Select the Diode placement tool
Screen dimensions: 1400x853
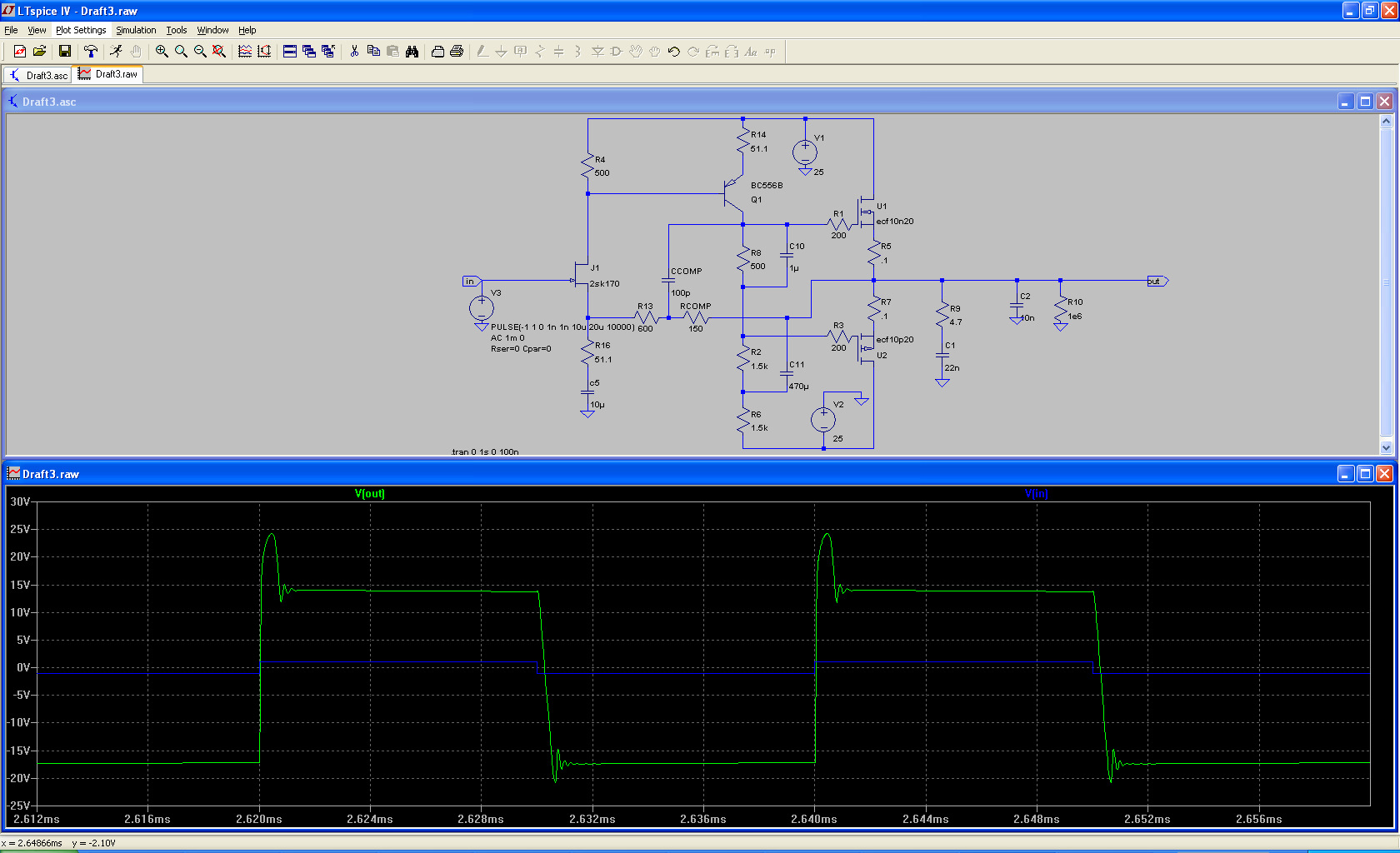click(597, 52)
